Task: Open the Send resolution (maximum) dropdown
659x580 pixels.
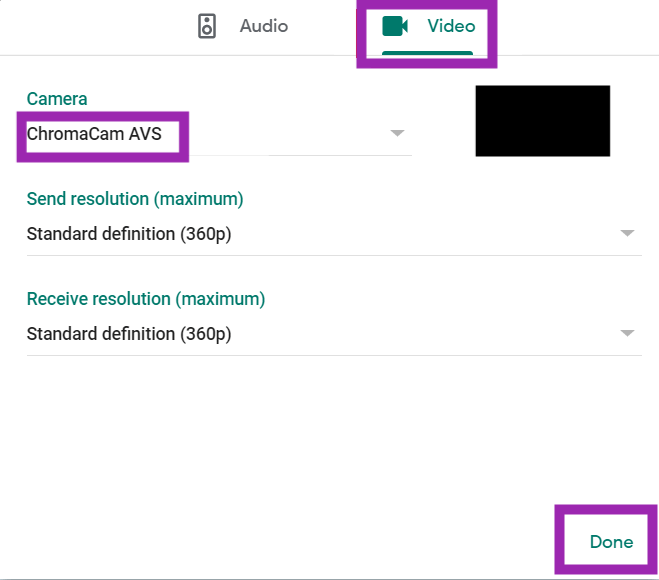Action: (x=334, y=234)
